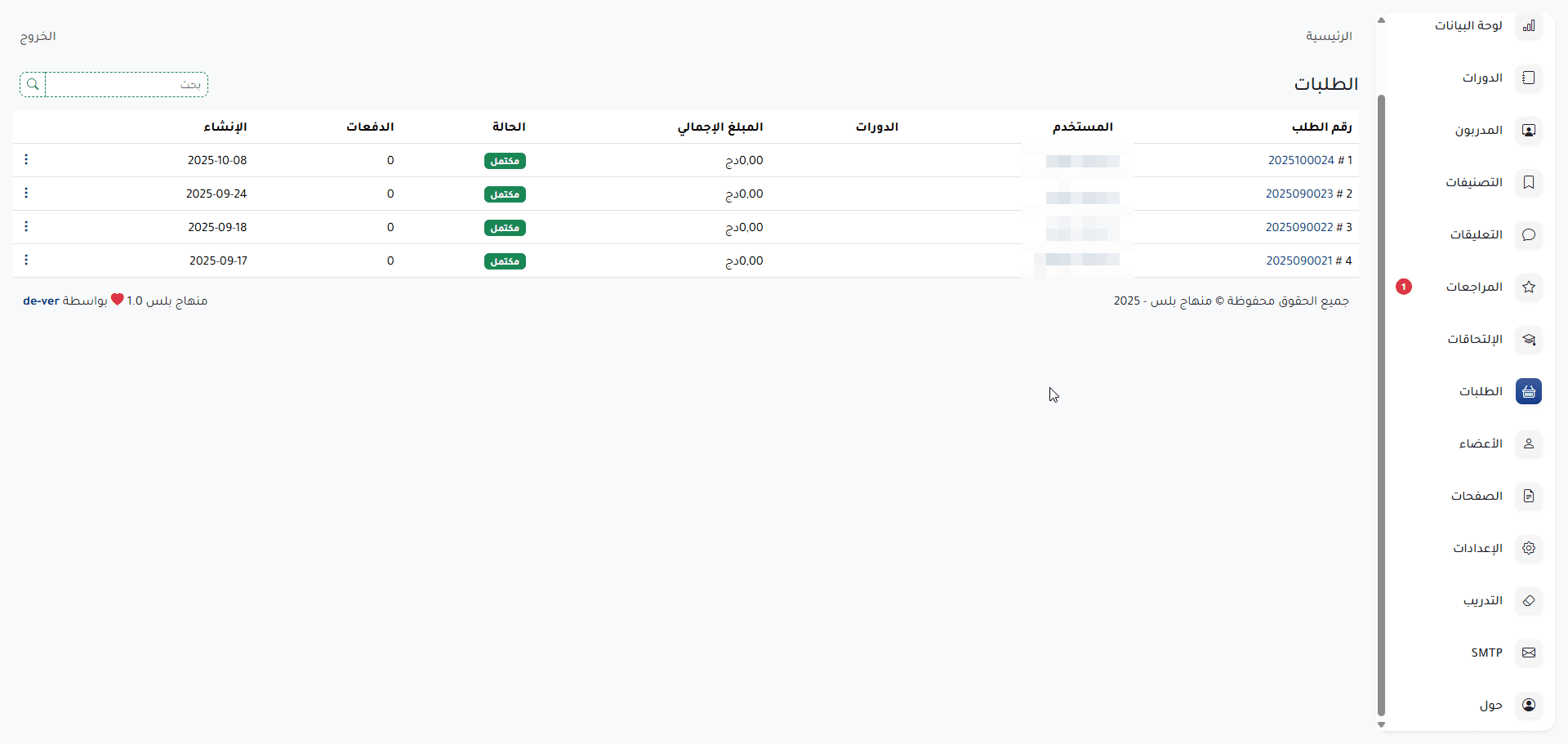
Task: Click the dashboard bar chart icon
Action: (x=1529, y=26)
